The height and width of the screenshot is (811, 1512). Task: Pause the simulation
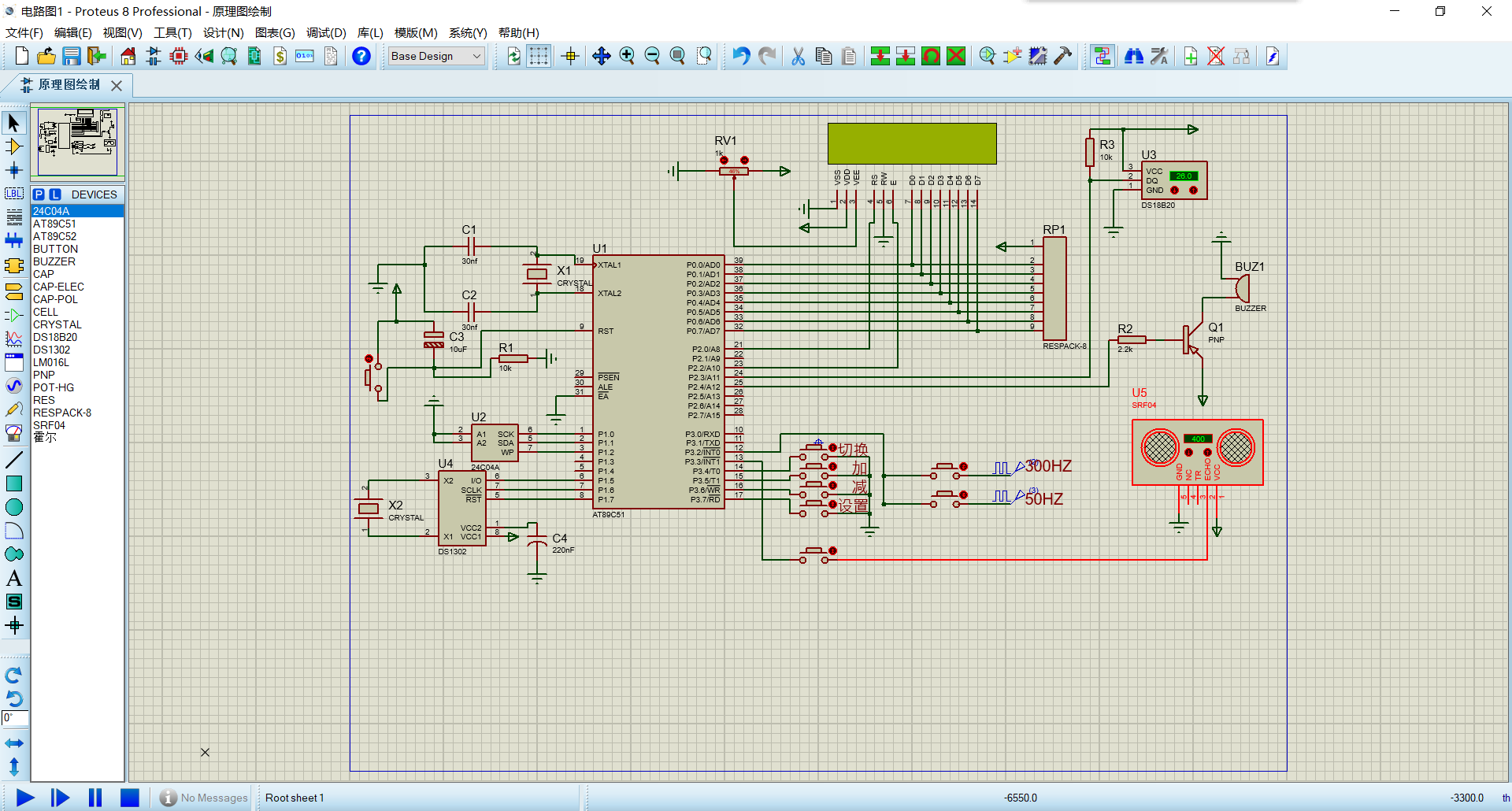point(95,798)
